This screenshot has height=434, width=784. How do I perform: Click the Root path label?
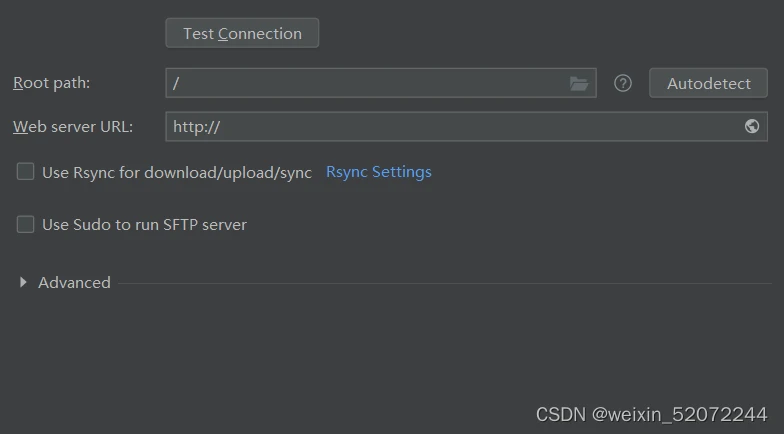(x=52, y=83)
